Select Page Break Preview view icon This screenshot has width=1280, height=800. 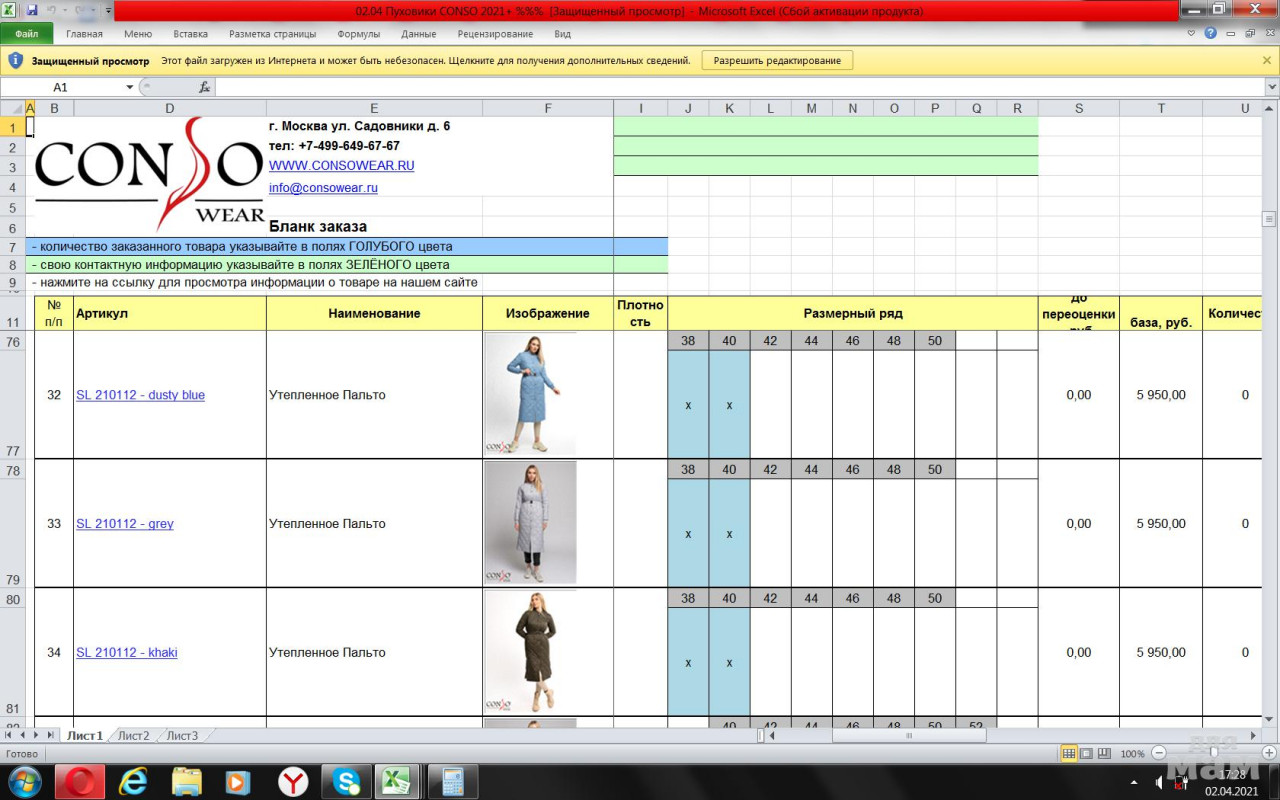click(1104, 753)
